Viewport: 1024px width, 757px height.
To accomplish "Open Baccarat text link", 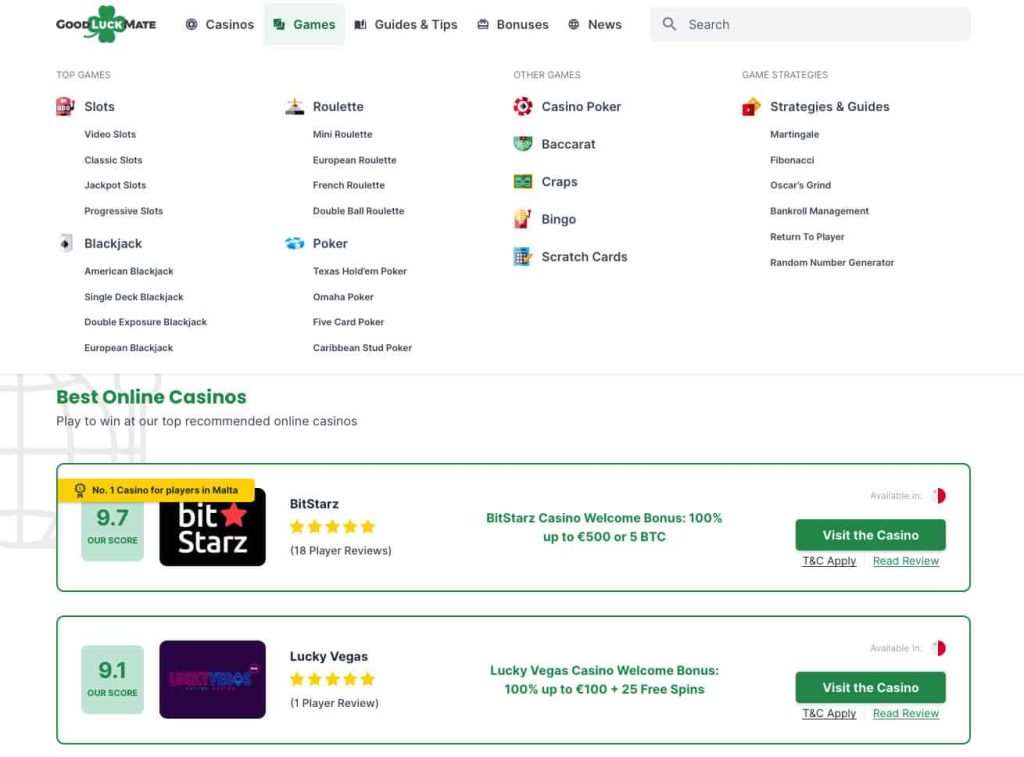I will [x=568, y=144].
